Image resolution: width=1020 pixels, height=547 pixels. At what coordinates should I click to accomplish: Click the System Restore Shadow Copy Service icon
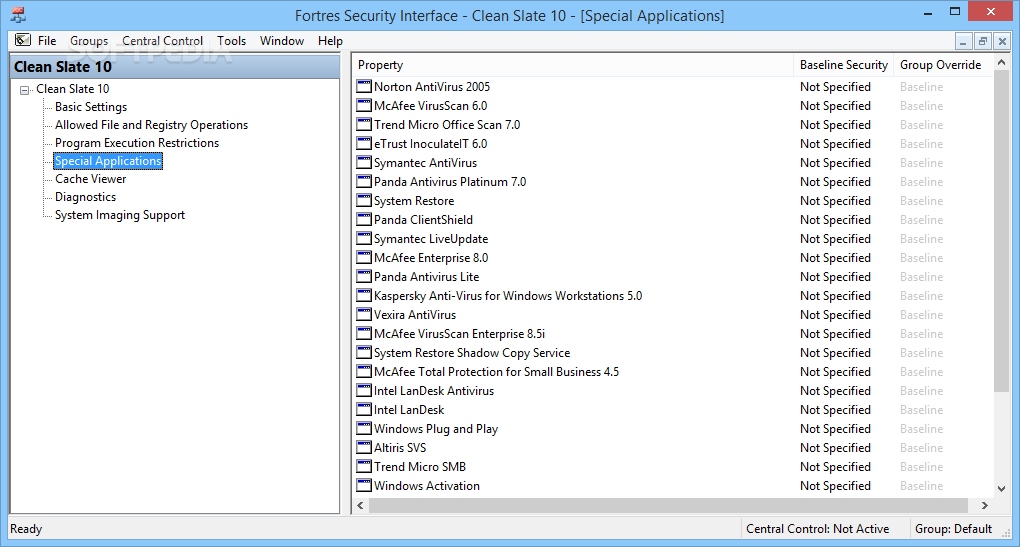point(364,353)
